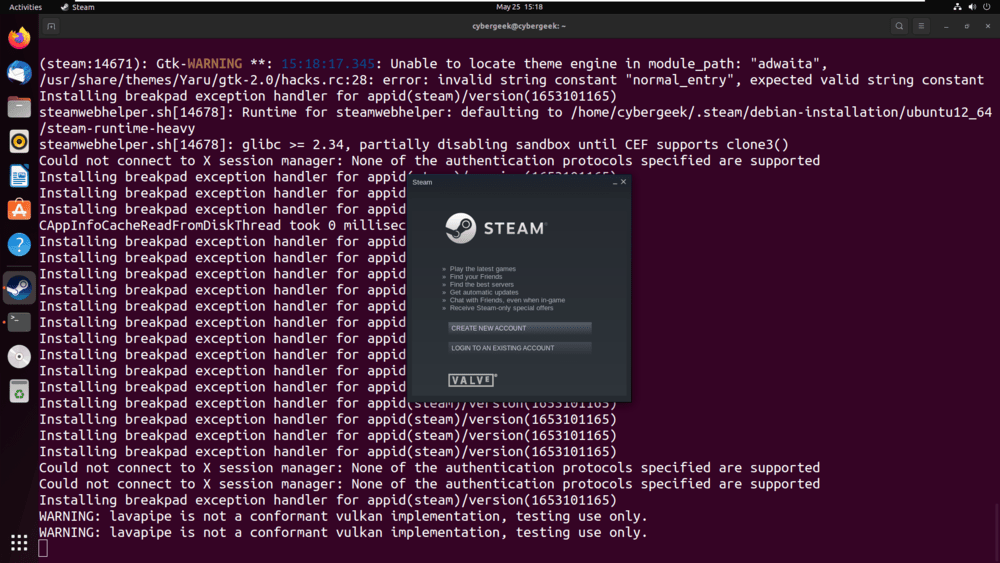The width and height of the screenshot is (1000, 563).
Task: Click the Steam icon in dock
Action: tap(19, 288)
